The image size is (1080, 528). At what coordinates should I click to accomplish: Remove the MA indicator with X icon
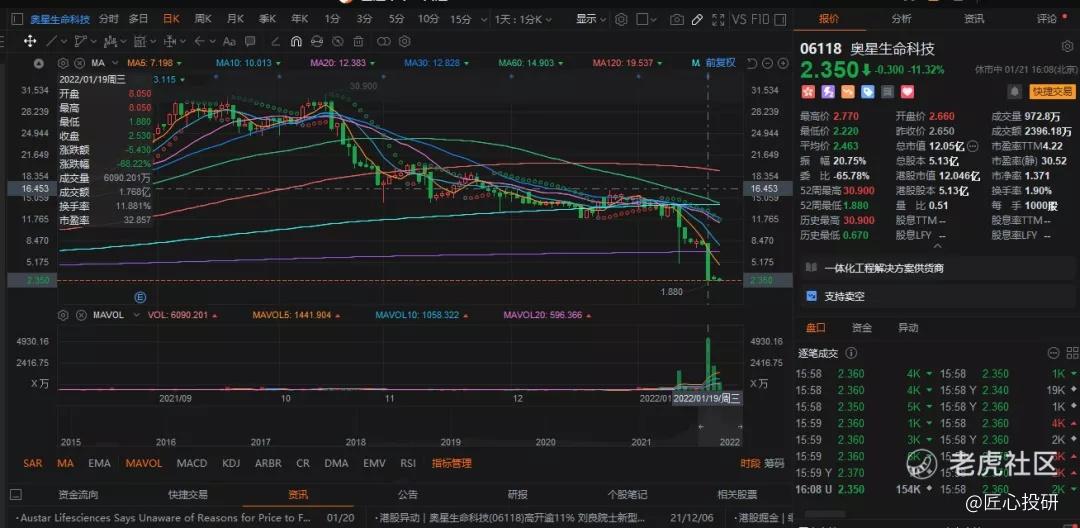coord(80,63)
